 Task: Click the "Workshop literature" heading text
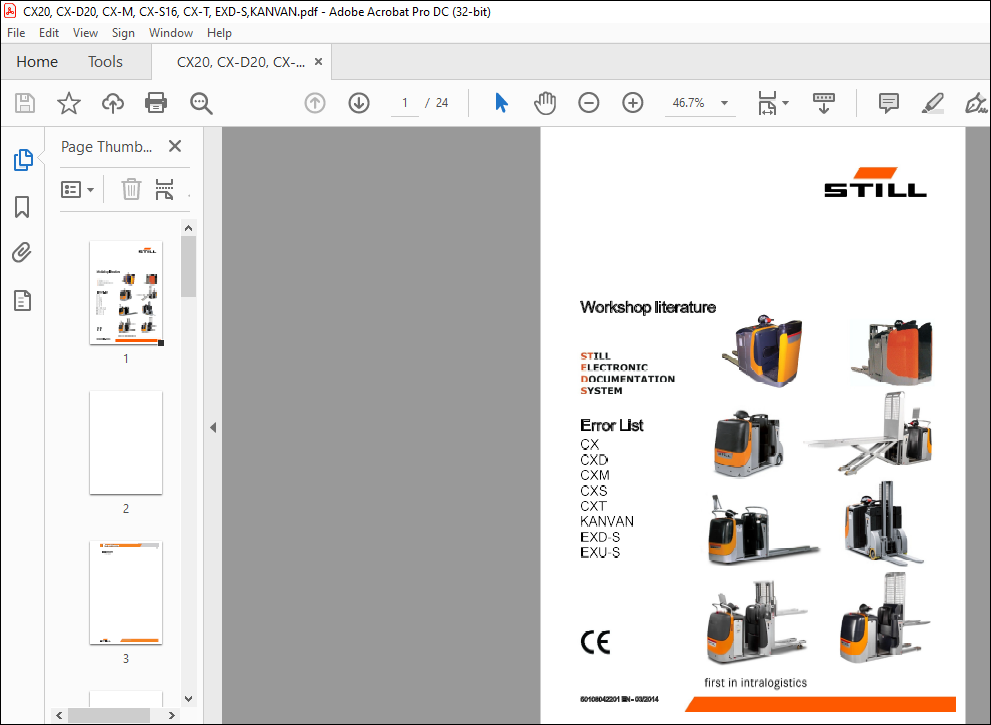click(x=648, y=307)
